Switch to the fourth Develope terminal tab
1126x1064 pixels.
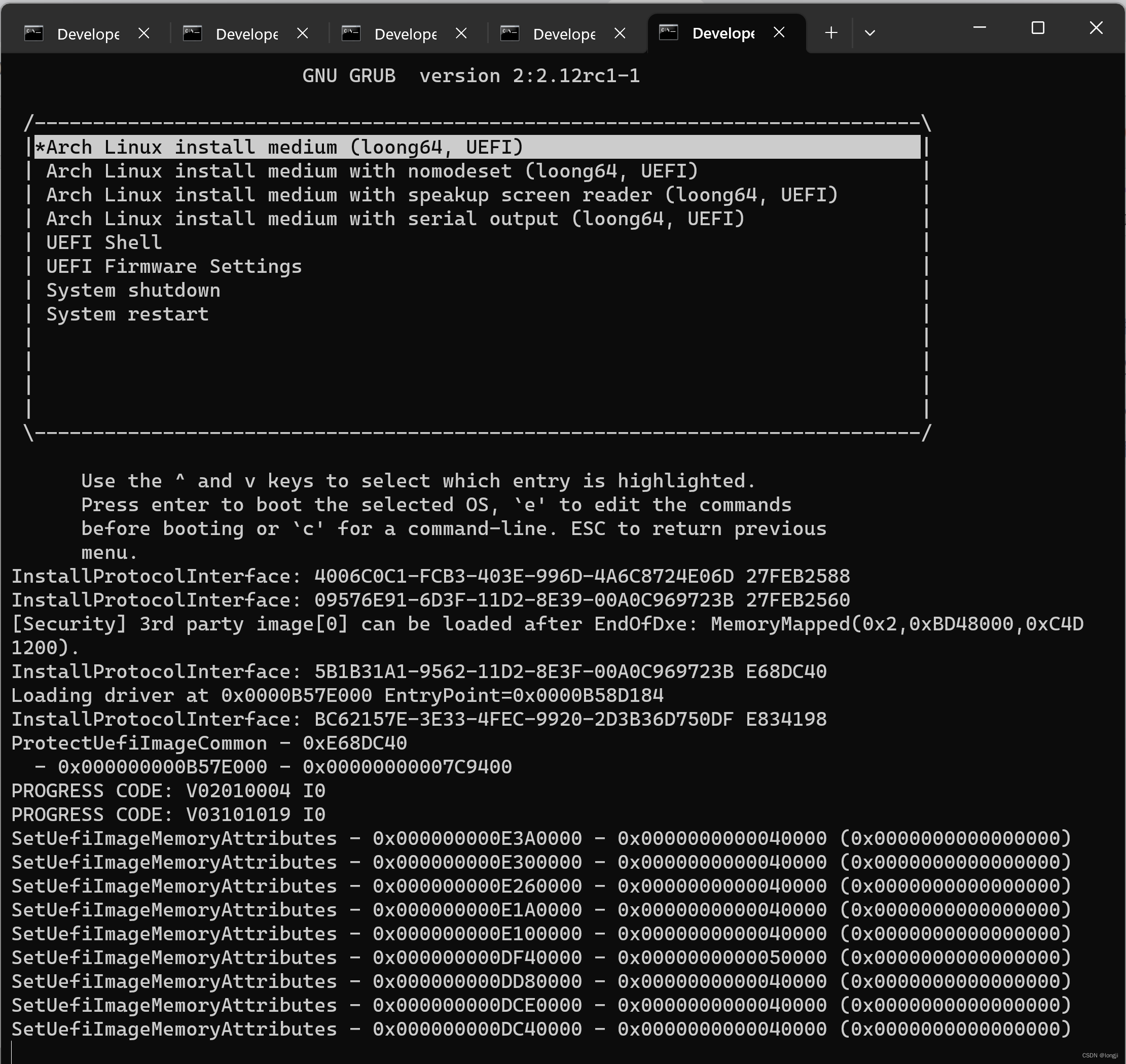[x=564, y=33]
